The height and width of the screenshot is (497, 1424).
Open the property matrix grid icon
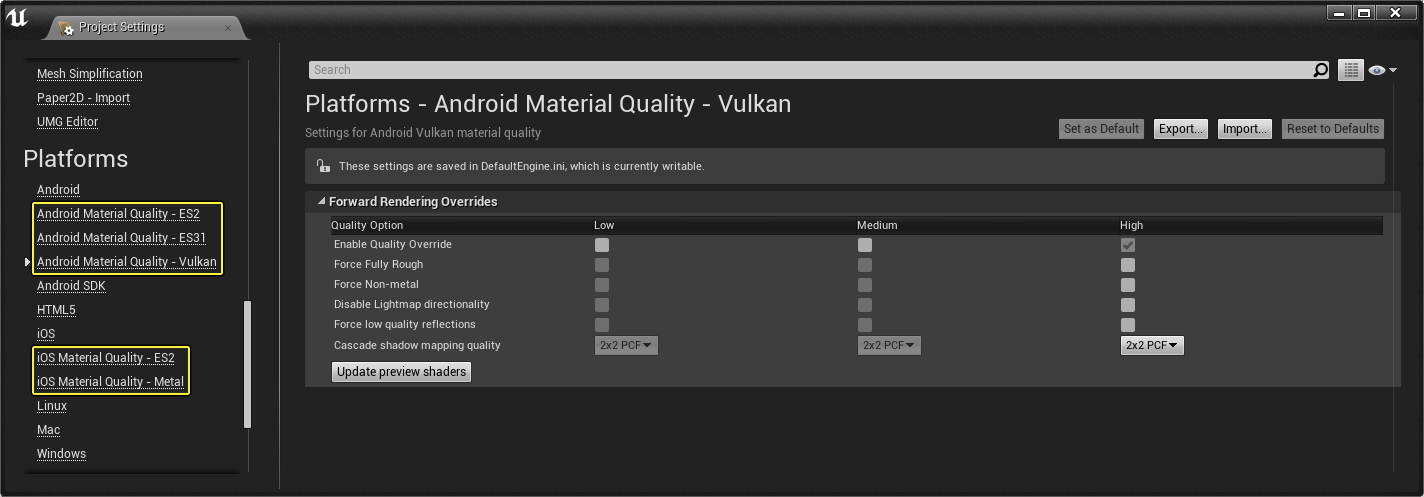click(1351, 70)
